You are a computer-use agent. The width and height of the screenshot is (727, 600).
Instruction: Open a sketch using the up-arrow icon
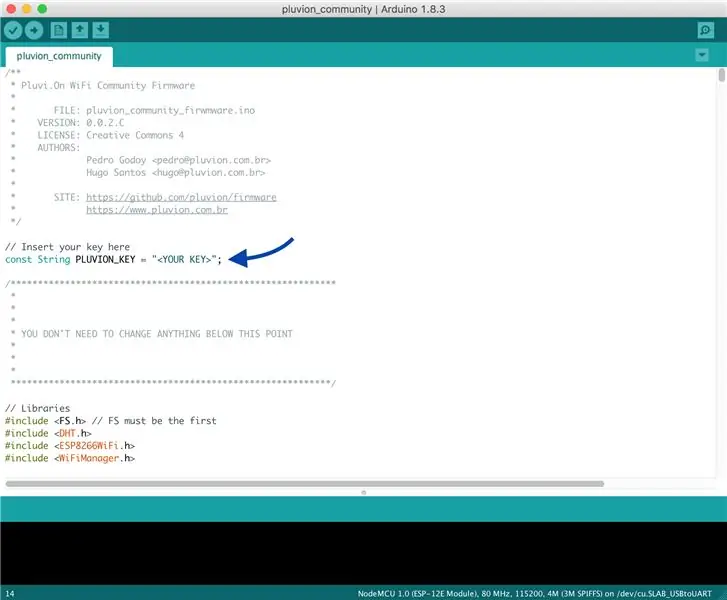(80, 31)
